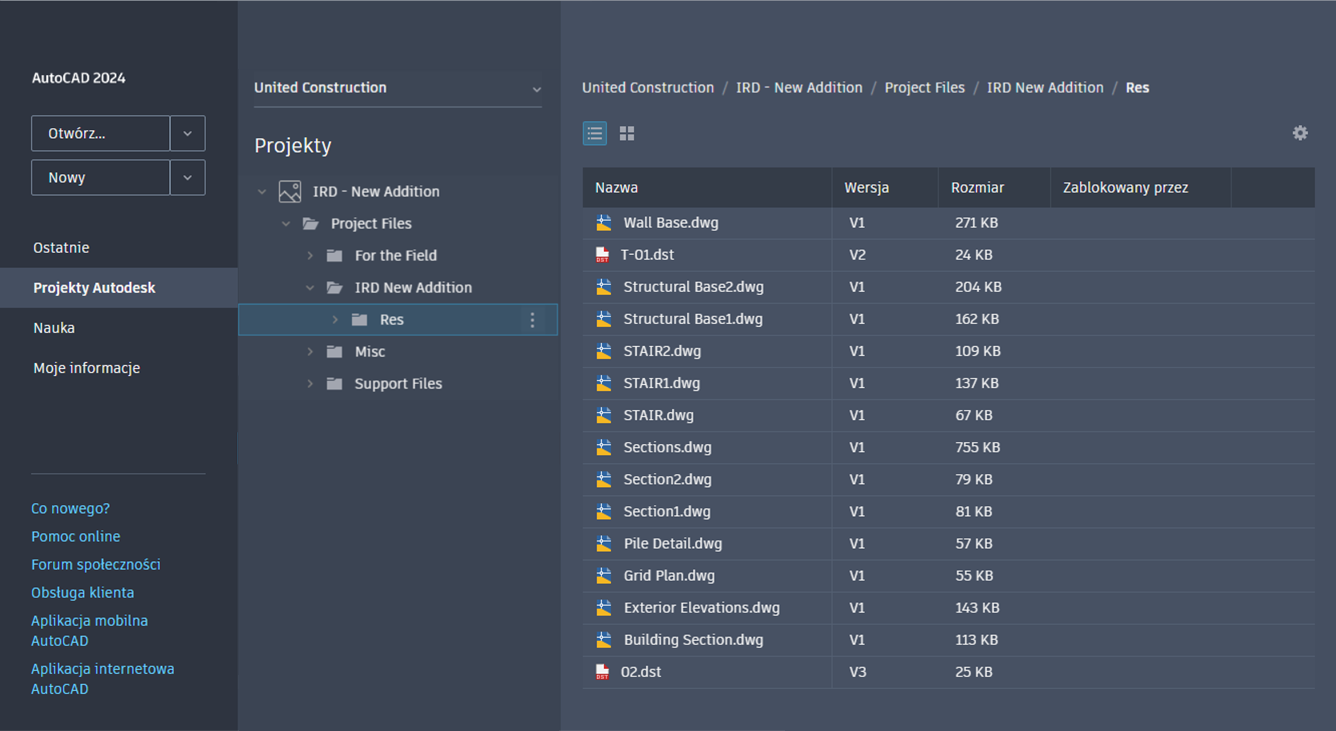Click the Project Files open folder icon
Screen dimensions: 1336x731
point(311,223)
